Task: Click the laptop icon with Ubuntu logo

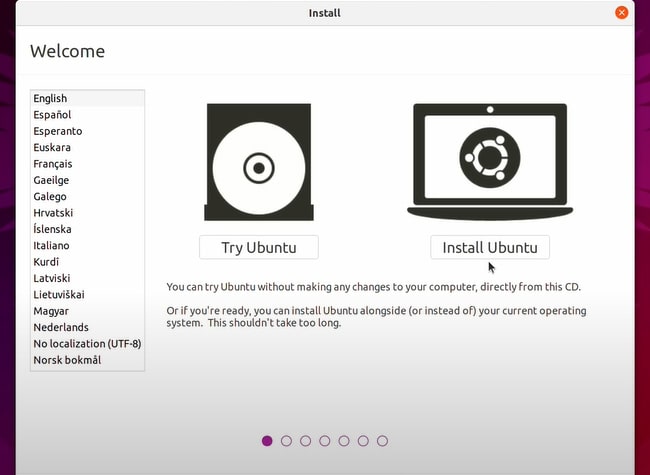Action: 490,162
